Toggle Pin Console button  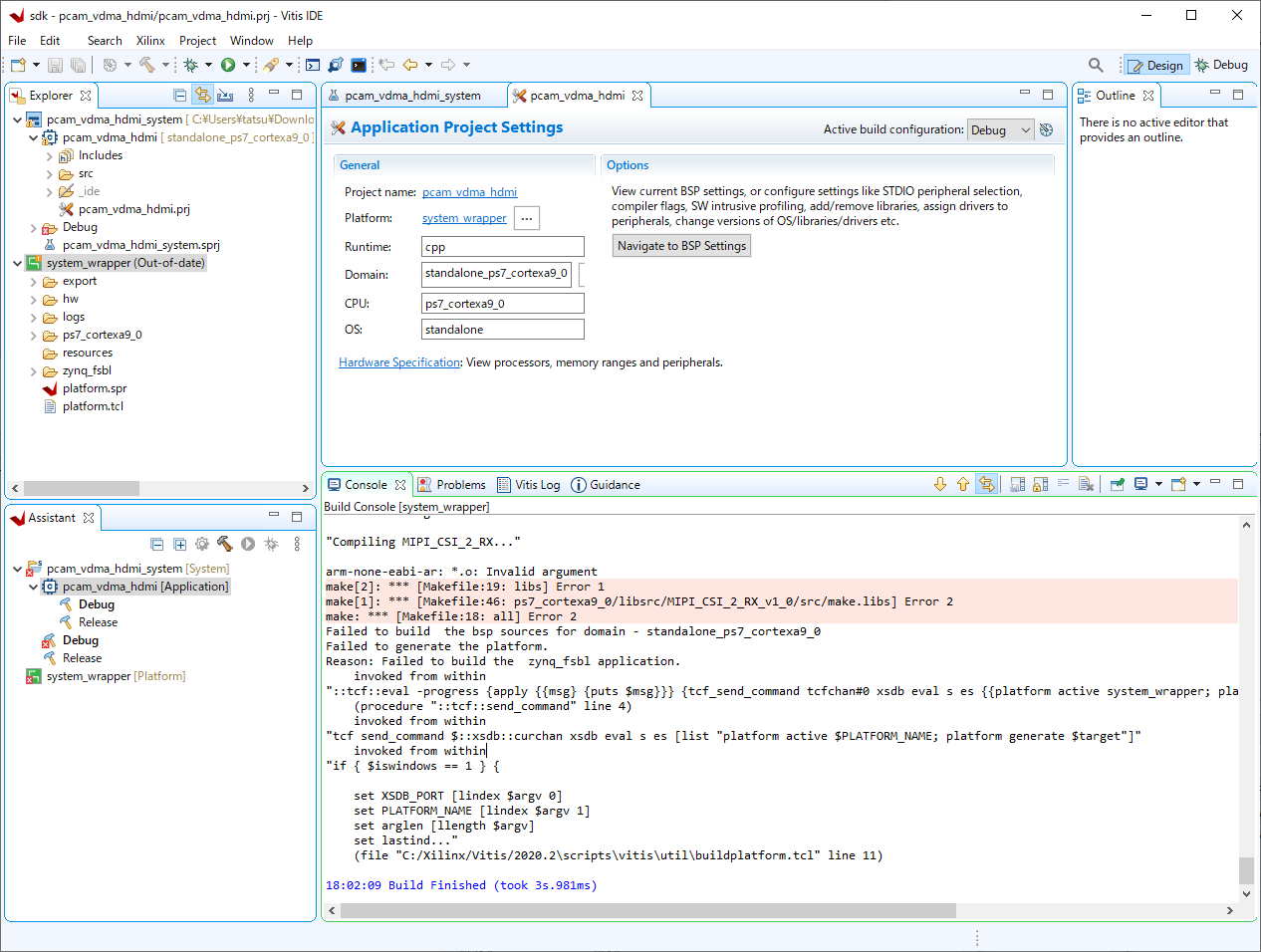pyautogui.click(x=1117, y=485)
